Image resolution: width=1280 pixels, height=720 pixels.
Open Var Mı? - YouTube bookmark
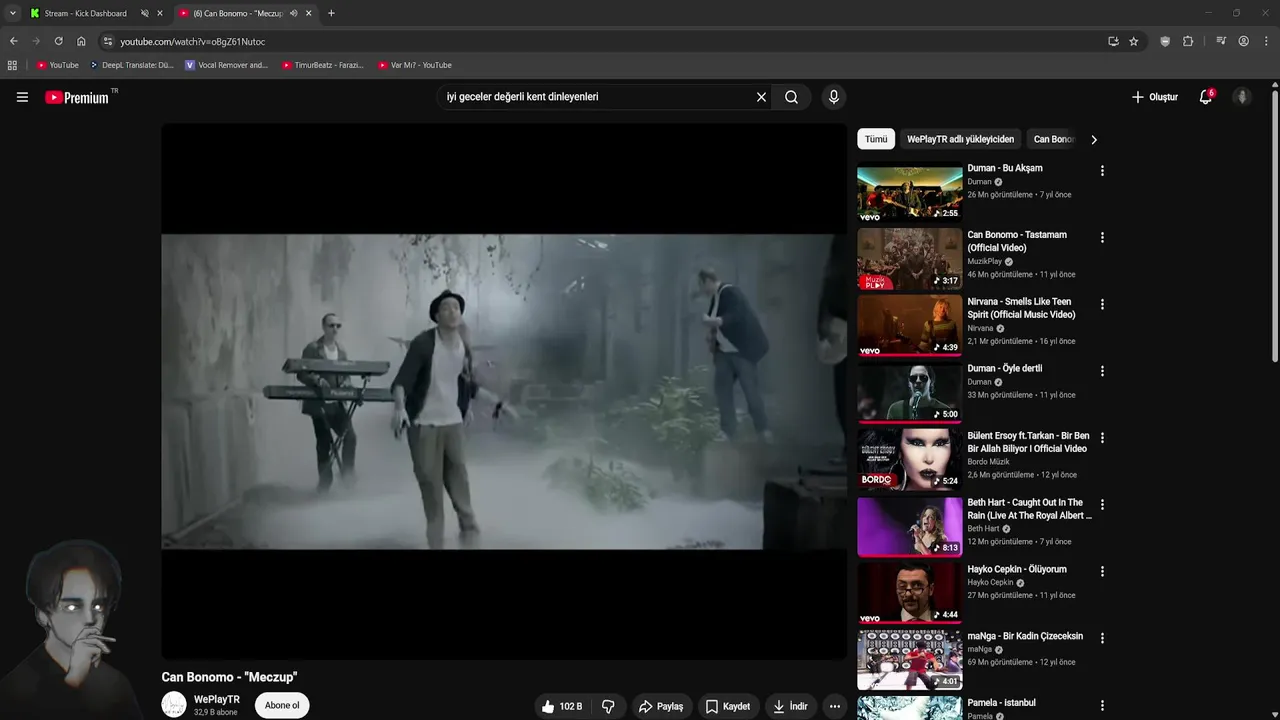point(414,65)
